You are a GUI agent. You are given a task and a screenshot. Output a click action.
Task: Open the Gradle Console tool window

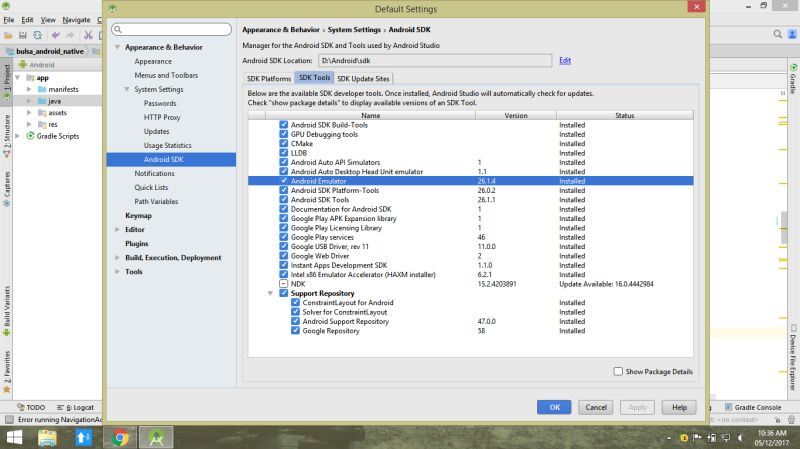tap(753, 407)
